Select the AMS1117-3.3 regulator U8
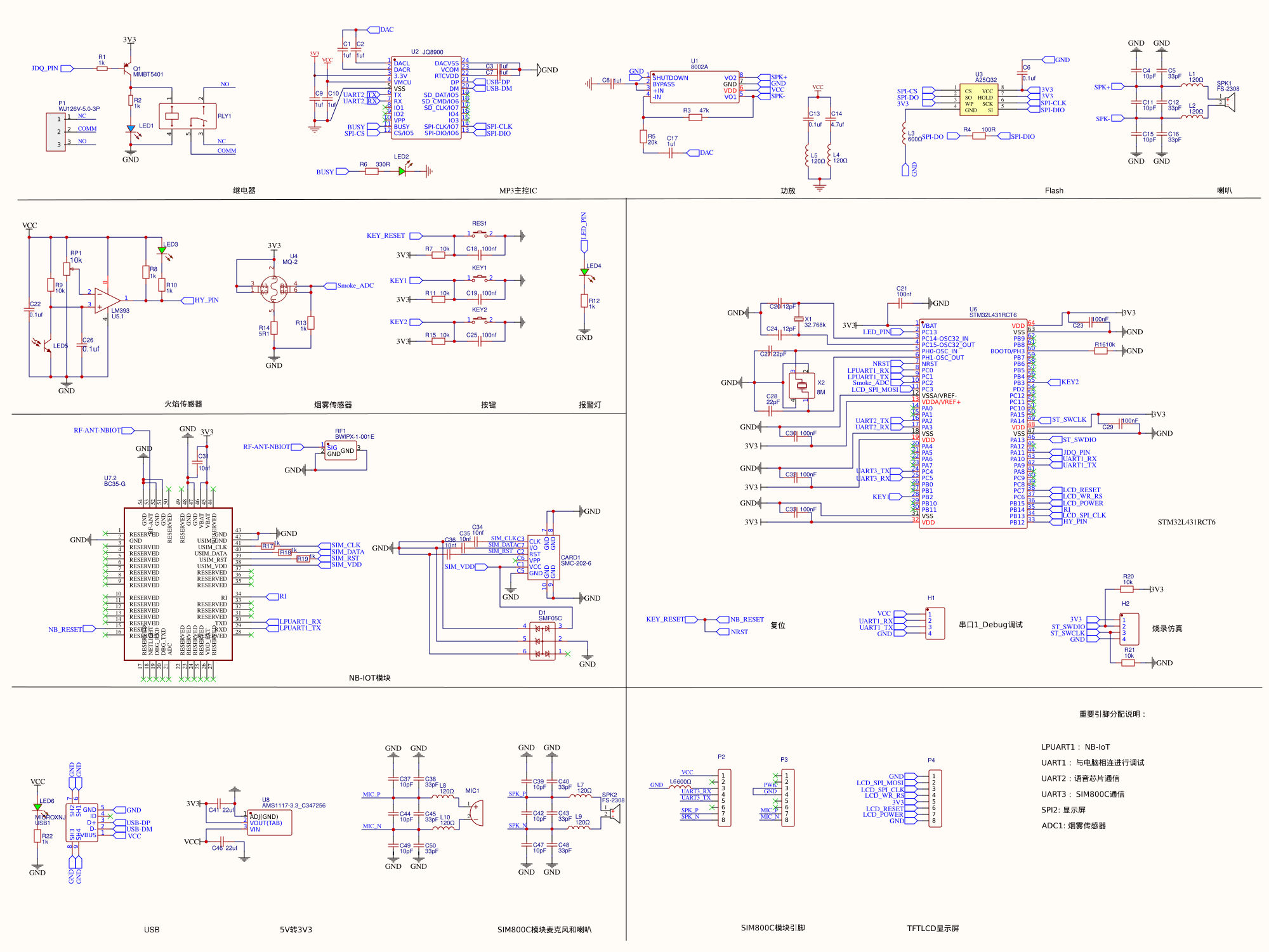The height and width of the screenshot is (952, 1269). (x=268, y=823)
